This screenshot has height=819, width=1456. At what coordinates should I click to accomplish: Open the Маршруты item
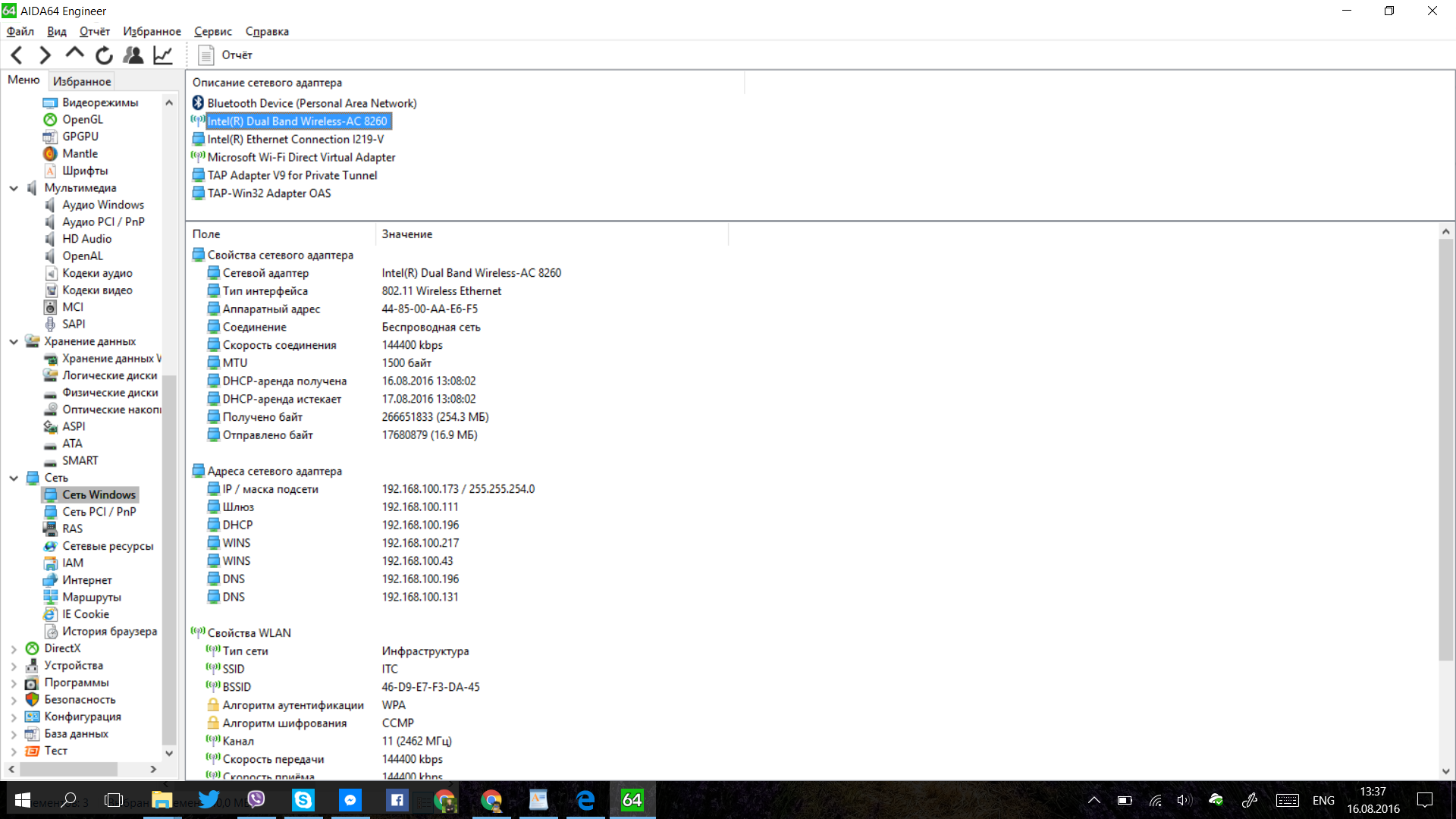pyautogui.click(x=91, y=597)
